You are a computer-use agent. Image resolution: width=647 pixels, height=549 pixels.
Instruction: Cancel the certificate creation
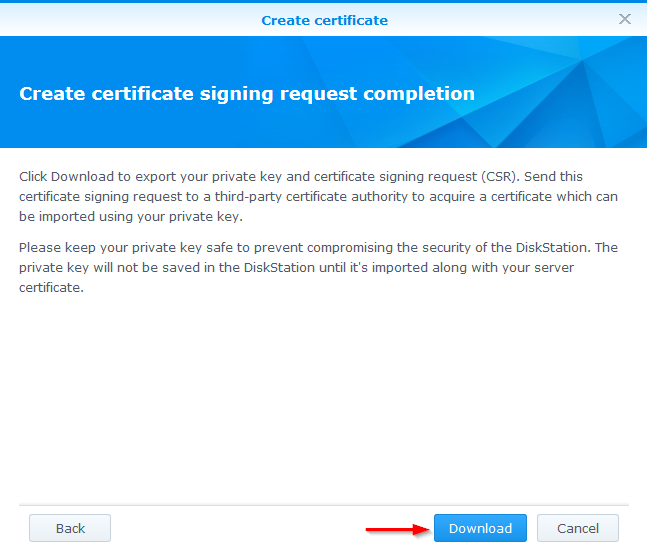[x=577, y=528]
